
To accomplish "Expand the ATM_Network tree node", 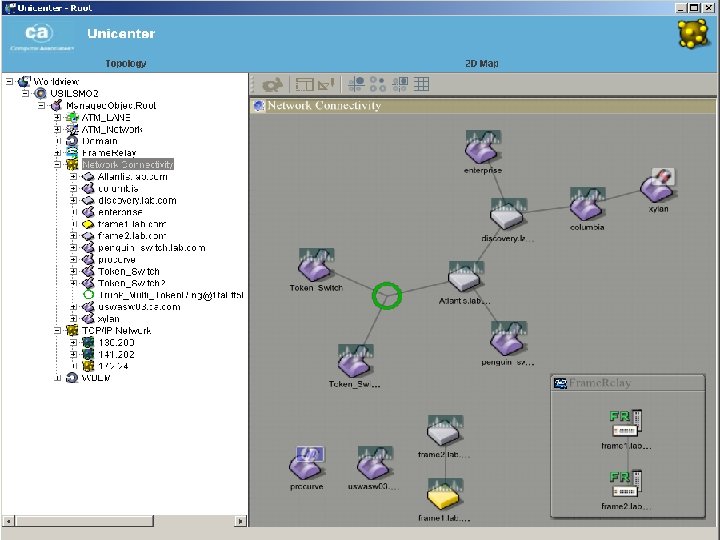I will click(x=57, y=129).
